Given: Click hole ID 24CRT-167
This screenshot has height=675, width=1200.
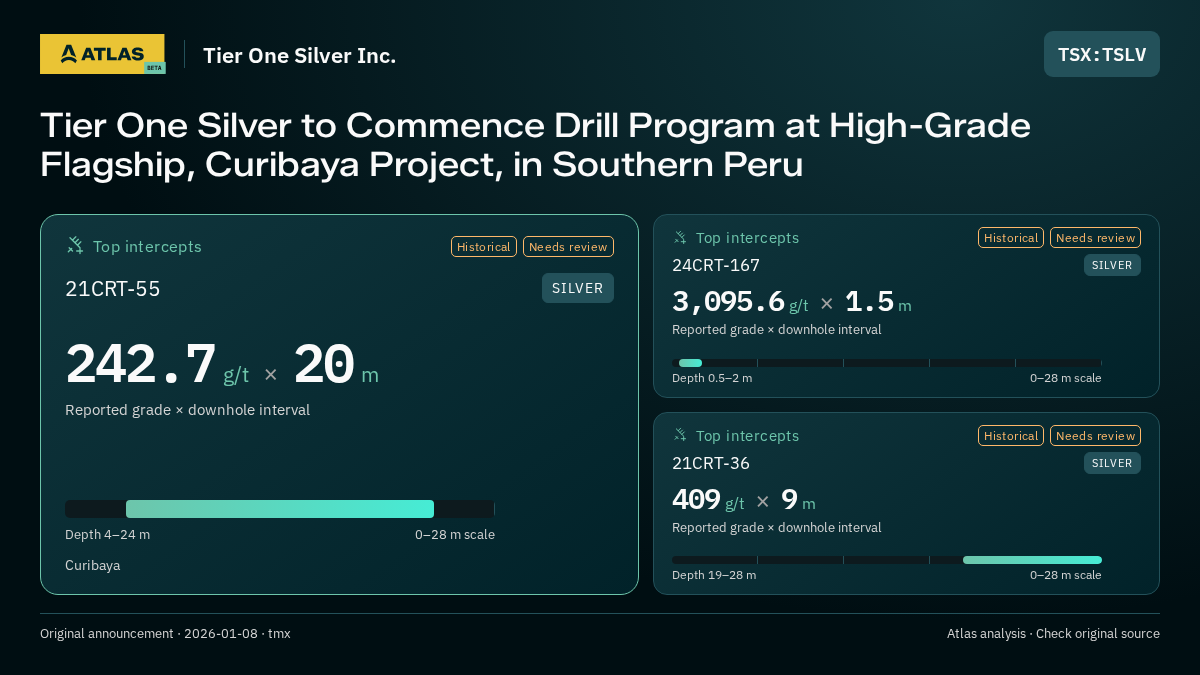Looking at the screenshot, I should point(716,265).
